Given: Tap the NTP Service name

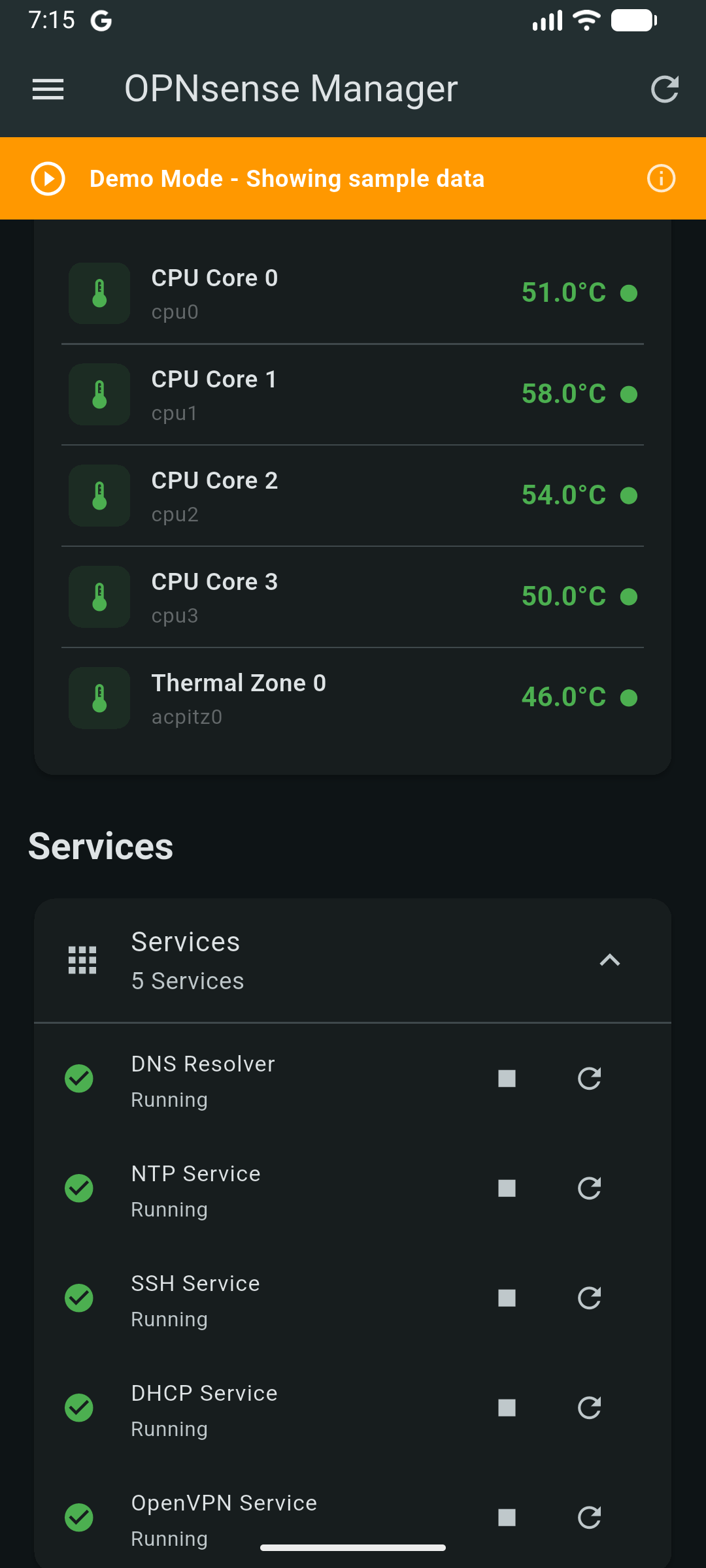Looking at the screenshot, I should point(195,1174).
